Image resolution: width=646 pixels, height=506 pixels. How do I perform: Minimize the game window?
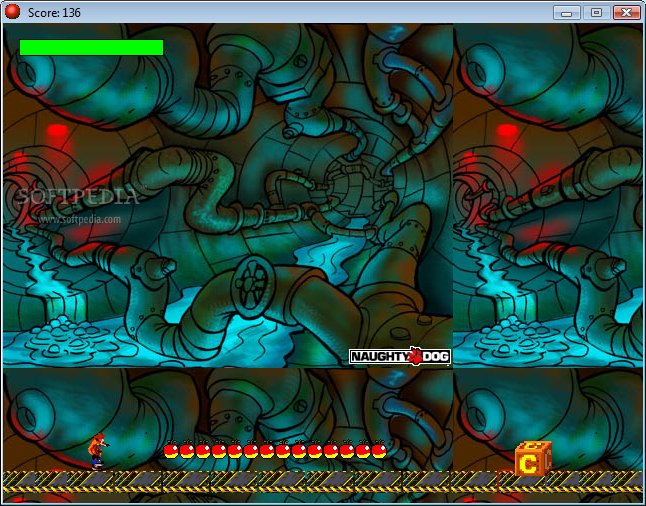pos(566,12)
